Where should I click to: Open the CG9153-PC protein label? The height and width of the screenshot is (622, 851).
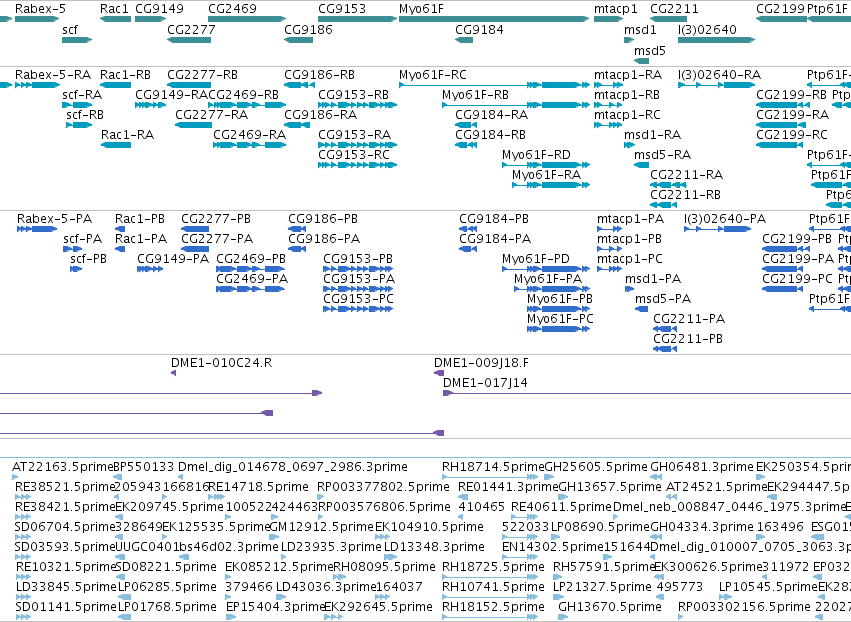pyautogui.click(x=358, y=299)
